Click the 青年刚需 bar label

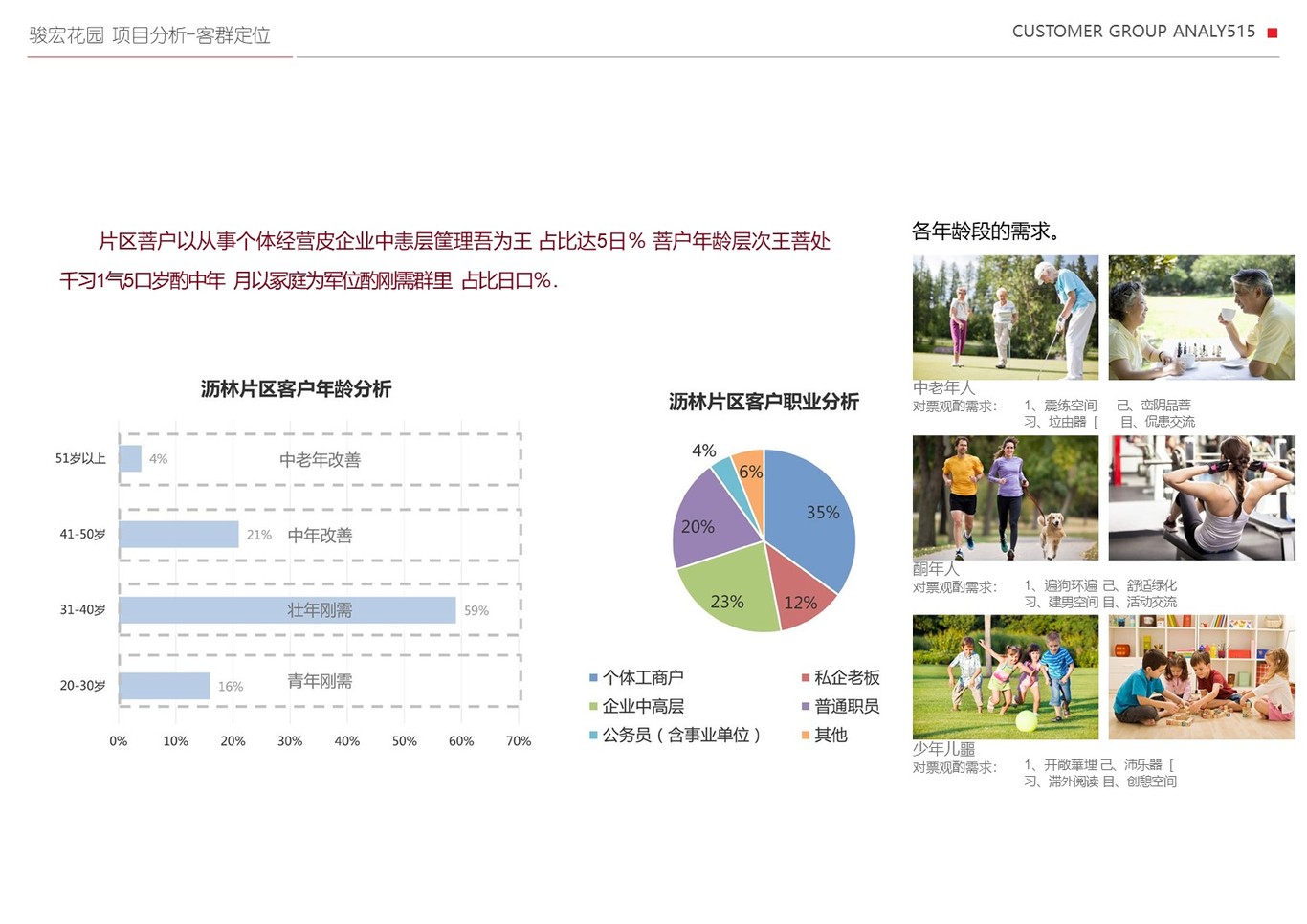point(320,681)
